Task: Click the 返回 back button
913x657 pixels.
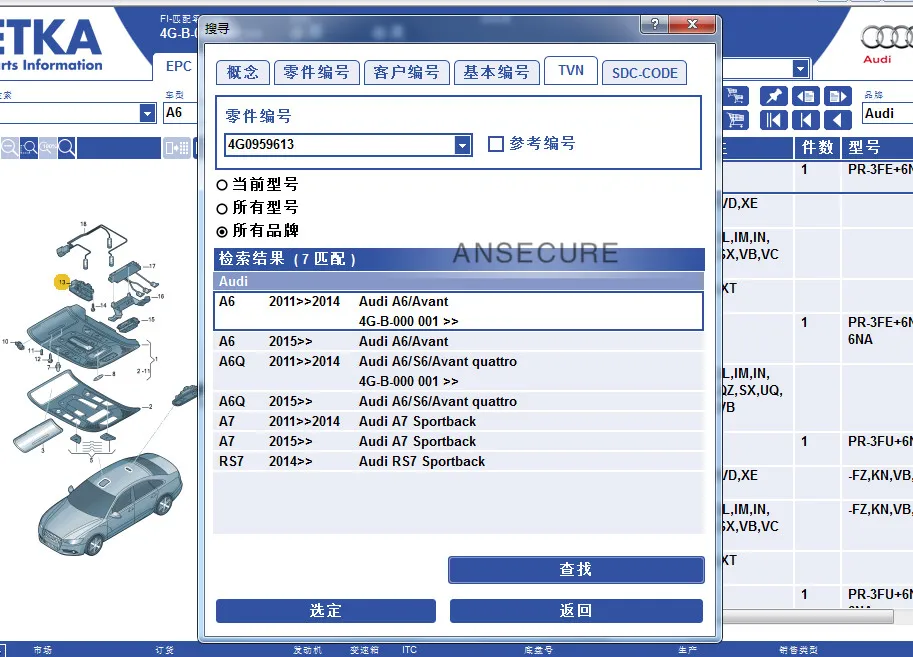Action: tap(576, 610)
